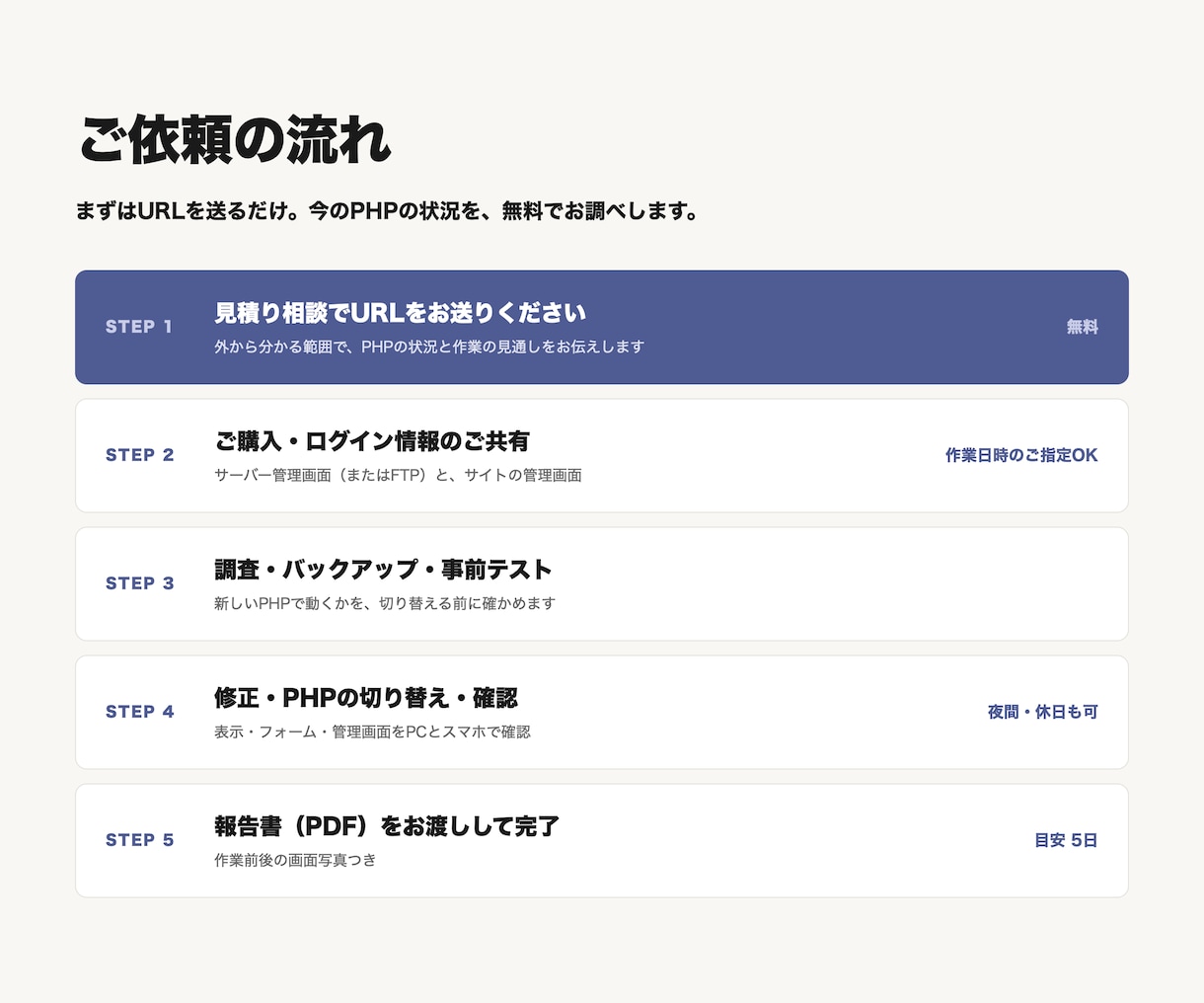Click title 修正・PHPの切り替え・確認

click(366, 698)
